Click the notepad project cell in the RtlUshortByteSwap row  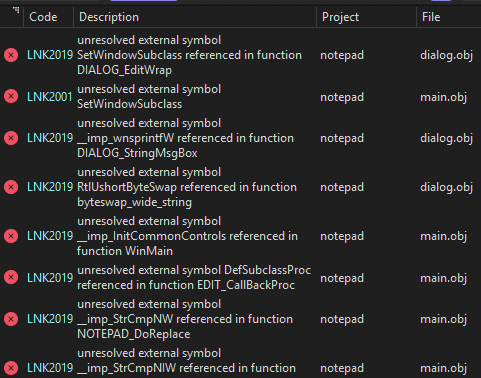[342, 187]
